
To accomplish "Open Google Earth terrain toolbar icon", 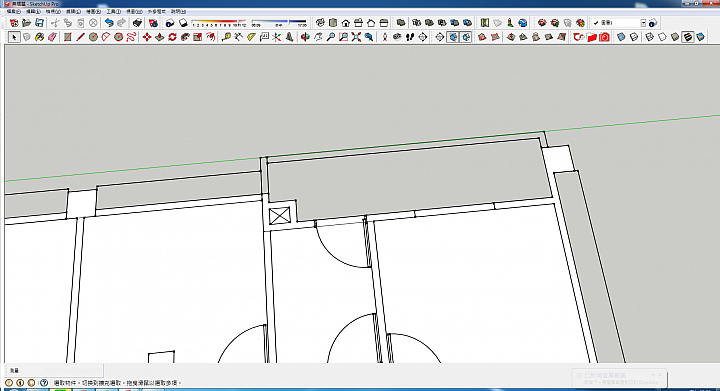I will 523,22.
